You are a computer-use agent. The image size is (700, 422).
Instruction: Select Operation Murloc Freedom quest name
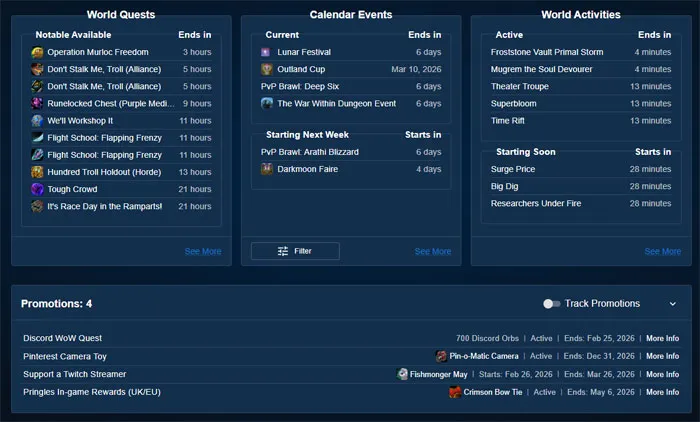(x=98, y=52)
